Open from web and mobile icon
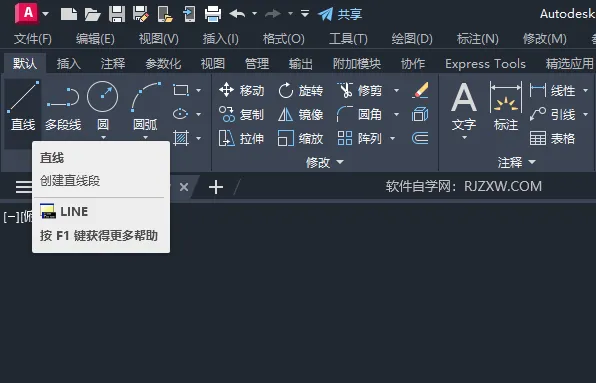This screenshot has width=596, height=383. point(165,14)
